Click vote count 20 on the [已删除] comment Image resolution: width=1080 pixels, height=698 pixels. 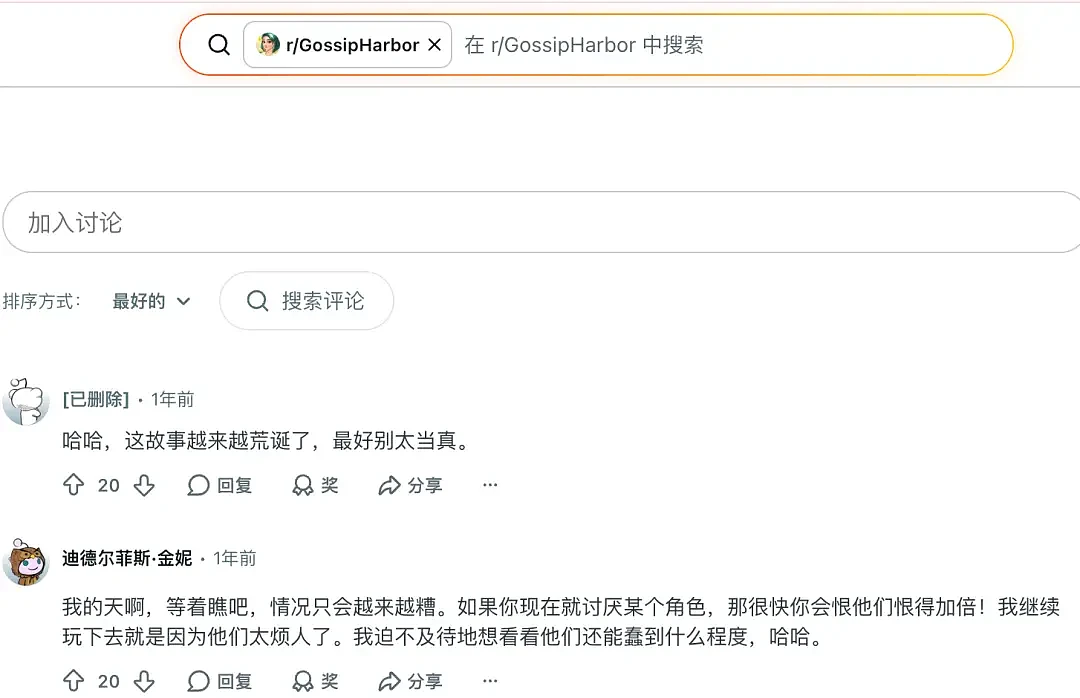tap(108, 485)
